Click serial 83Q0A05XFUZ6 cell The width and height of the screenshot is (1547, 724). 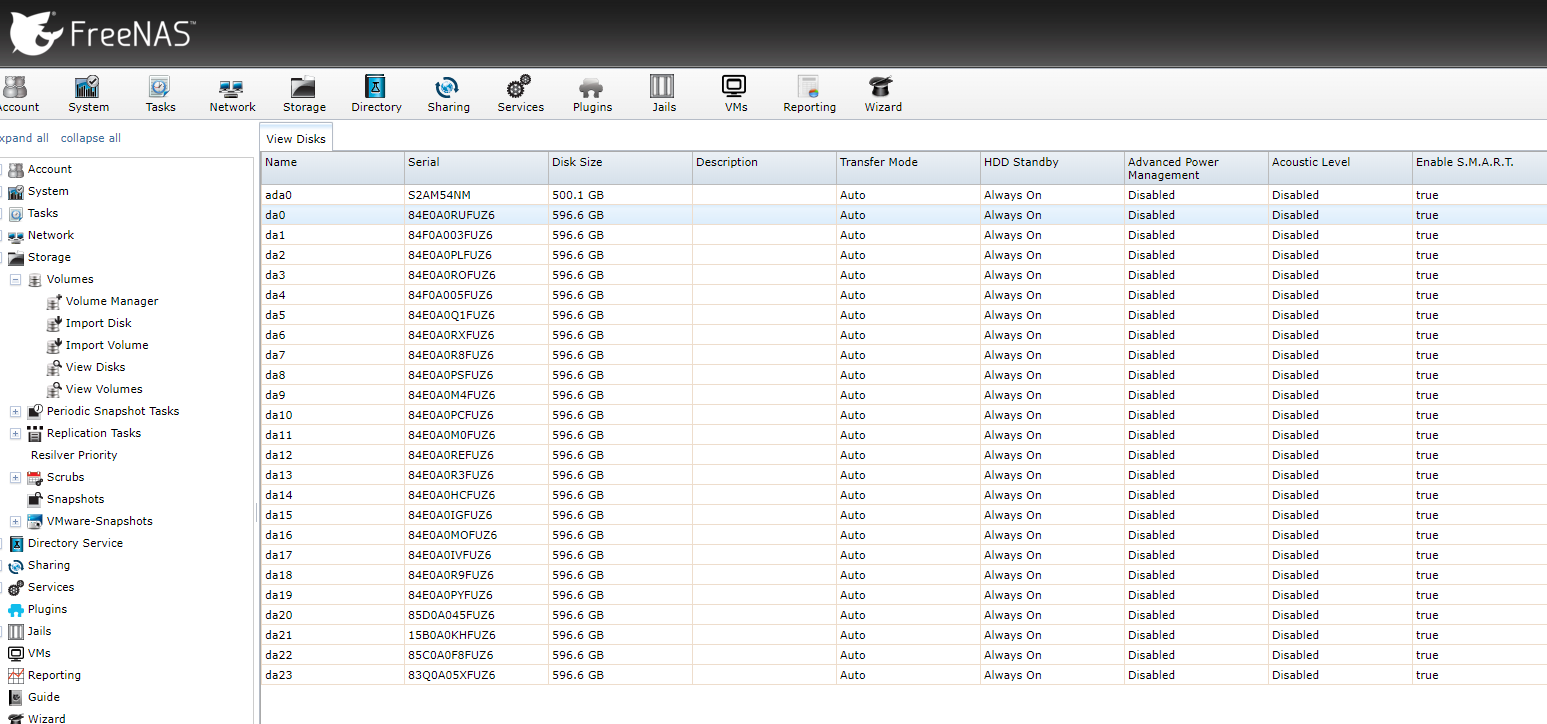[x=476, y=675]
